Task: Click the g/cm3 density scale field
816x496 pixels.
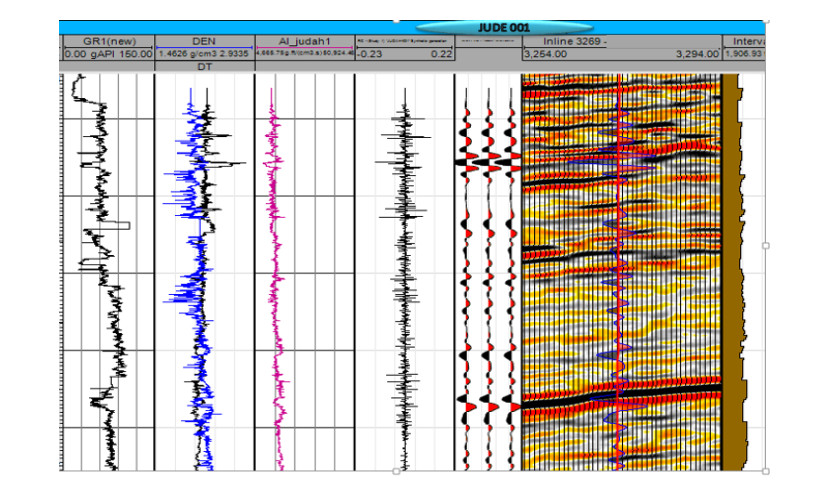Action: [x=204, y=54]
